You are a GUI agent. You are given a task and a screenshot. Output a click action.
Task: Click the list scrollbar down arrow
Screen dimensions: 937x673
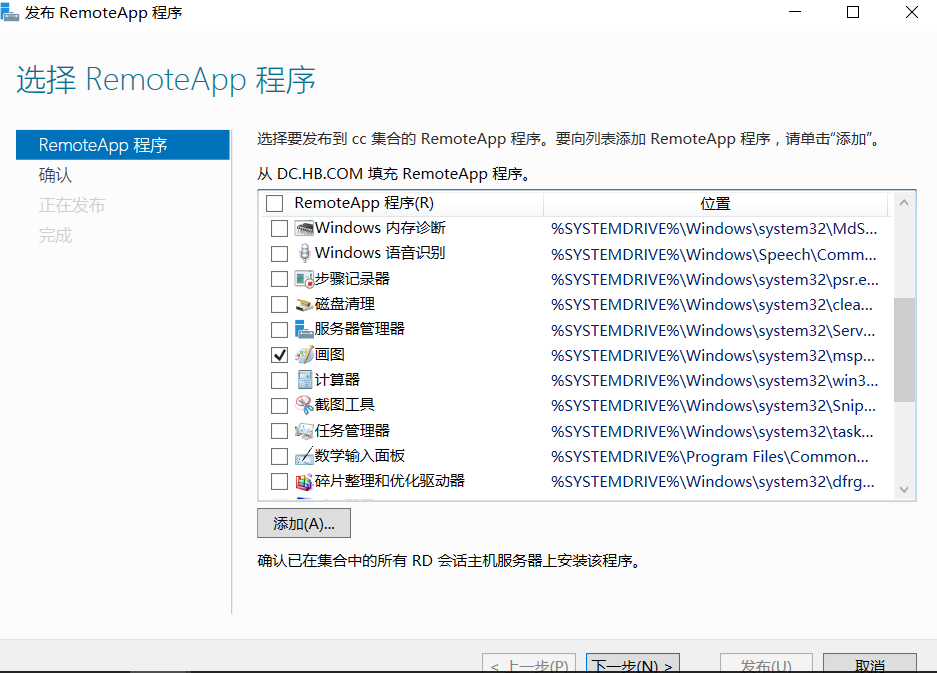tap(904, 490)
